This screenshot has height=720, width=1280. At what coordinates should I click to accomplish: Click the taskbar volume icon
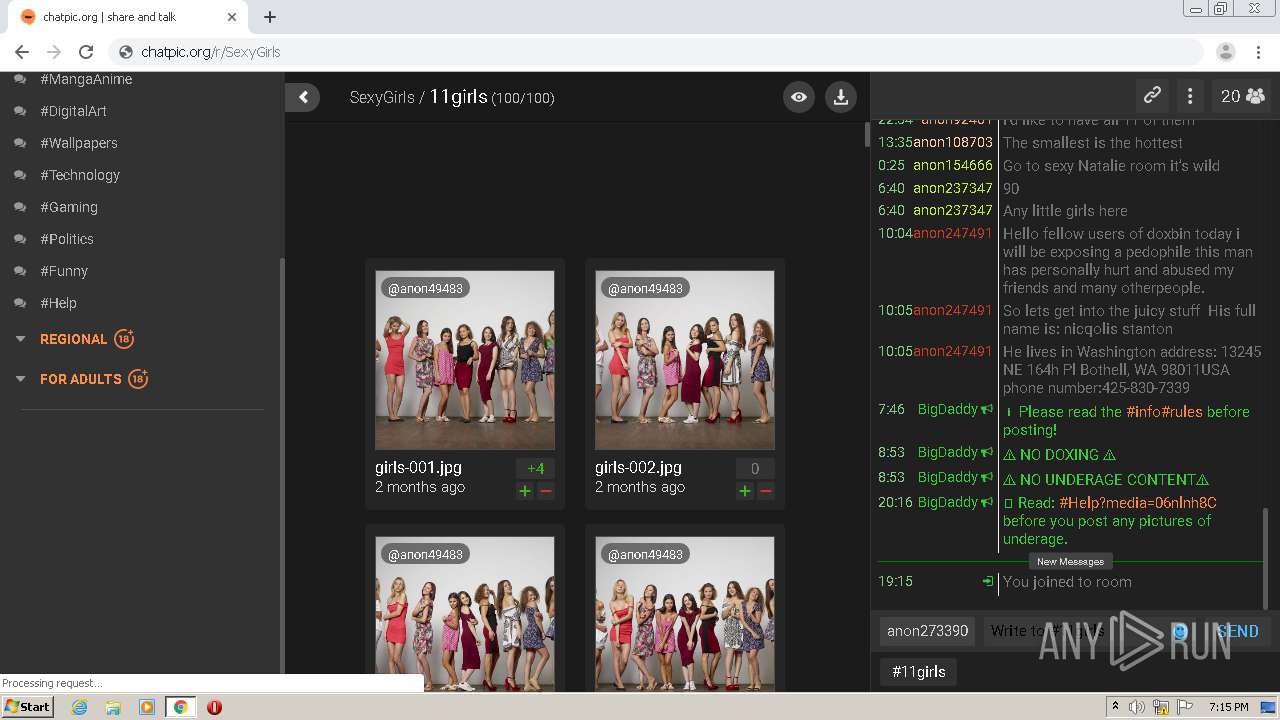point(1138,707)
